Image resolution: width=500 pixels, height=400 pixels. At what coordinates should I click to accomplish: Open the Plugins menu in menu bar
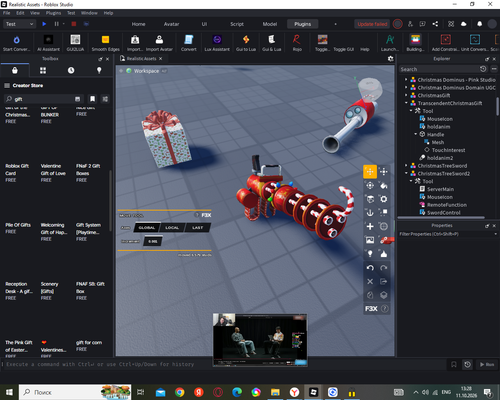point(53,13)
